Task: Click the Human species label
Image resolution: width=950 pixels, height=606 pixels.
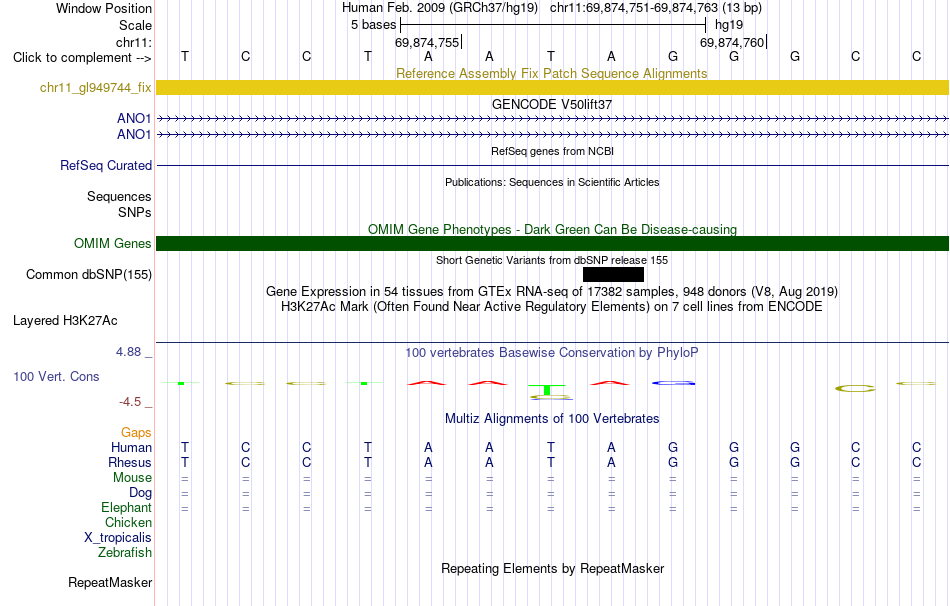Action: [131, 447]
